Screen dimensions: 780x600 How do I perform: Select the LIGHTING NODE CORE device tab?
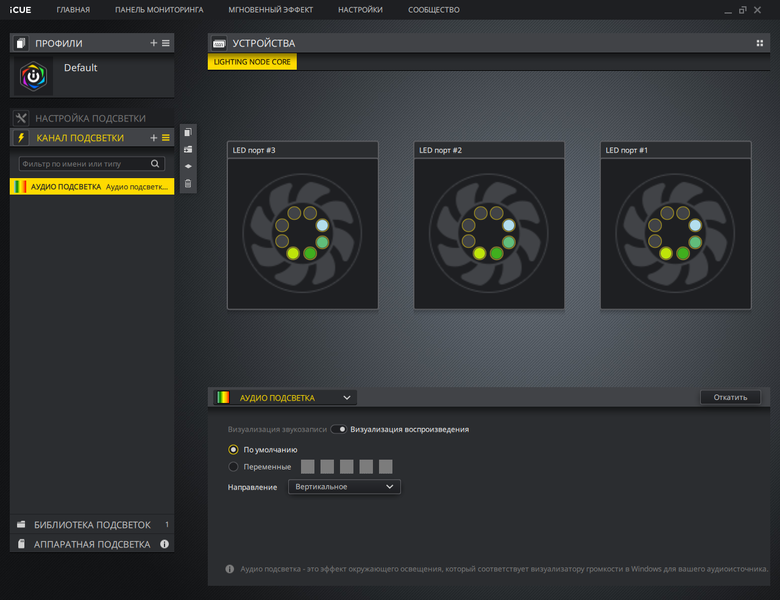pos(252,62)
